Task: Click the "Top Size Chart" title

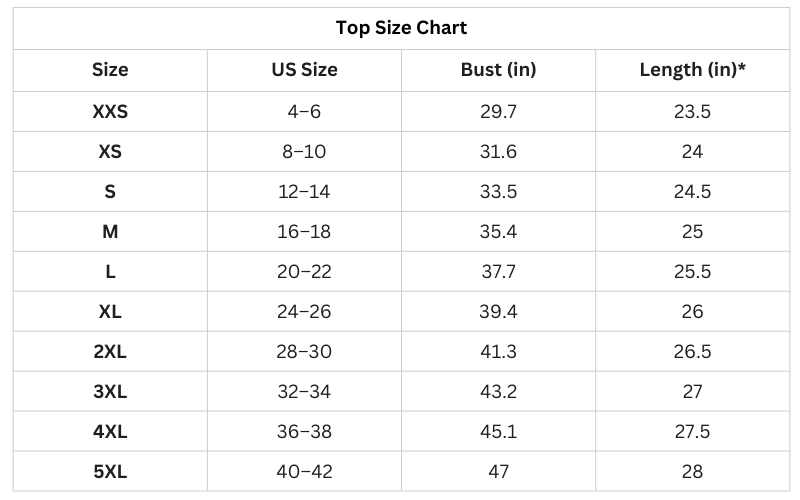Action: pos(401,27)
